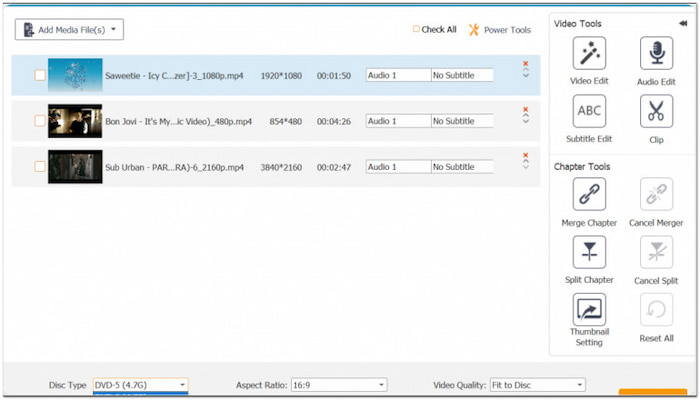
Task: Open the Video Quality dropdown
Action: (x=537, y=385)
